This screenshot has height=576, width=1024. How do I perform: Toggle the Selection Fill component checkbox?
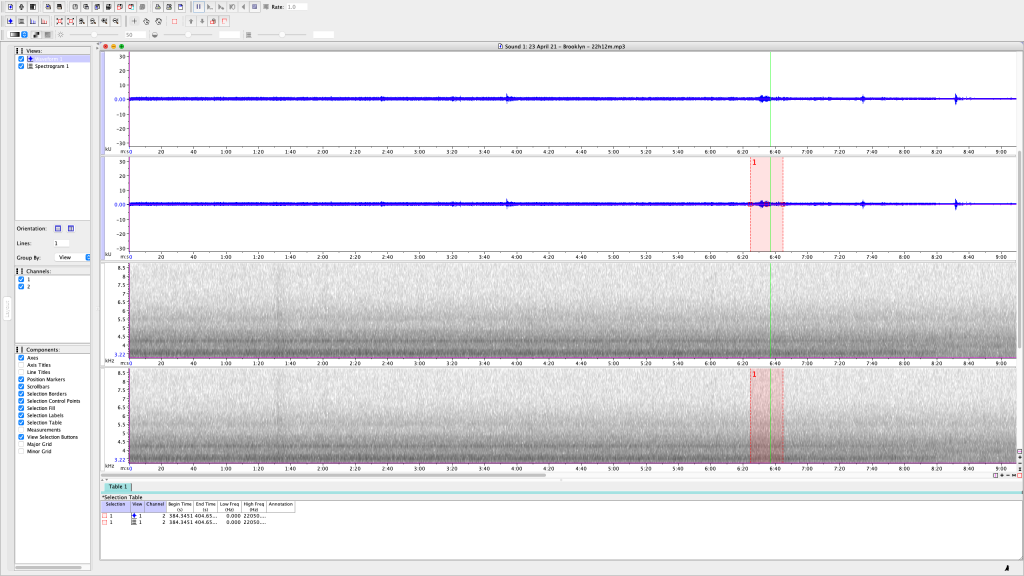(x=21, y=408)
